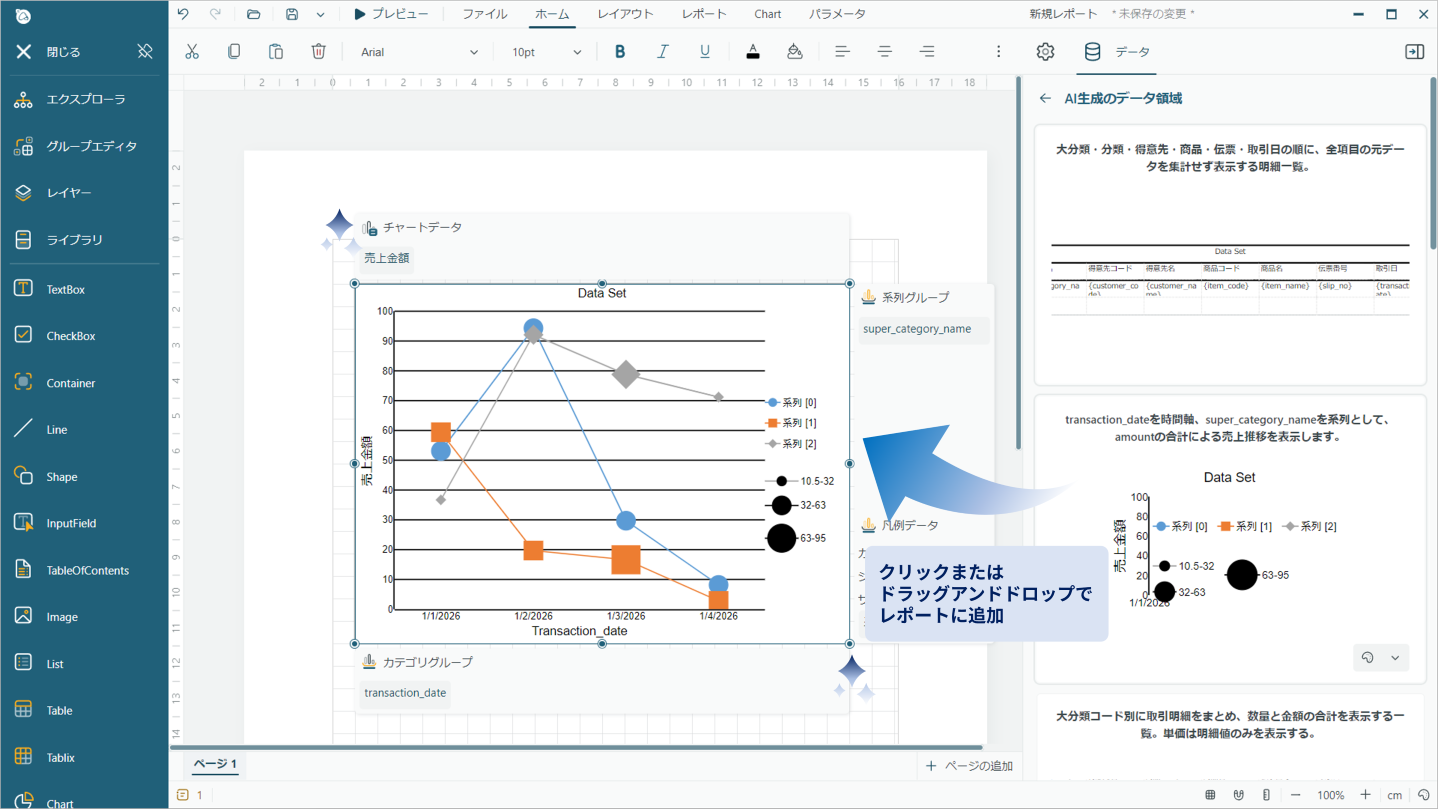Screen dimensions: 1438x809
Task: Open the more toolbar options menu
Action: pyautogui.click(x=998, y=52)
